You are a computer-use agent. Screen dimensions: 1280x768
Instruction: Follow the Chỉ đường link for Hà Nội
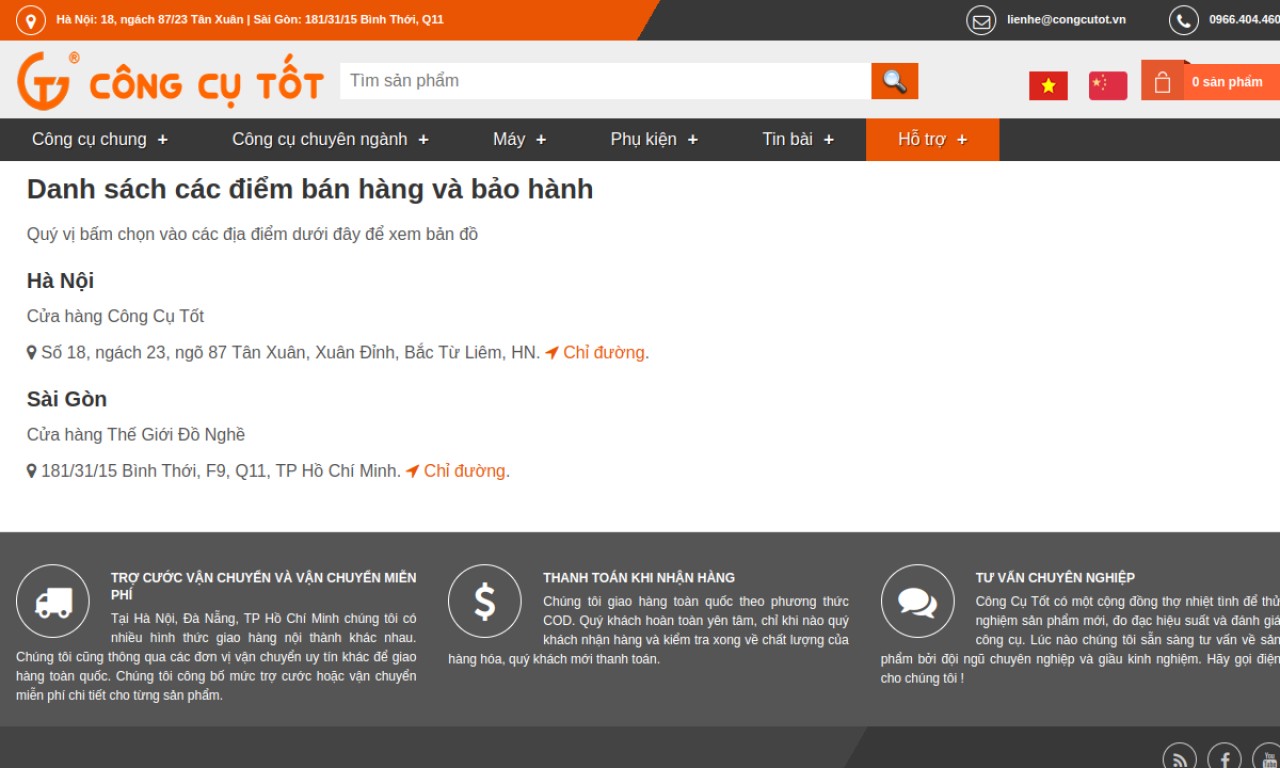click(x=604, y=353)
